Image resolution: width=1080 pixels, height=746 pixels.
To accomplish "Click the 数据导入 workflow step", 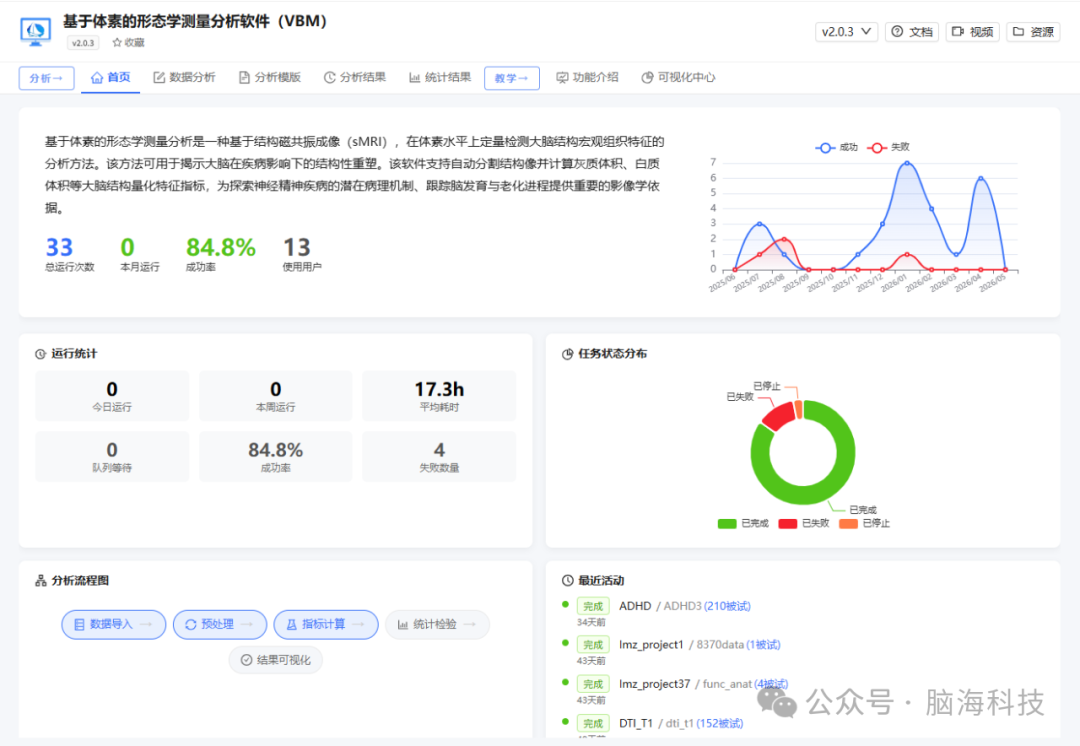I will click(x=114, y=625).
